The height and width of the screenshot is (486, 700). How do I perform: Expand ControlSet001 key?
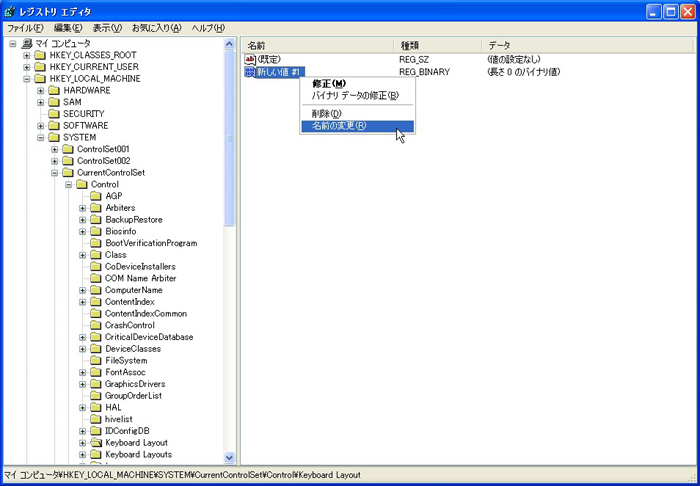54,149
